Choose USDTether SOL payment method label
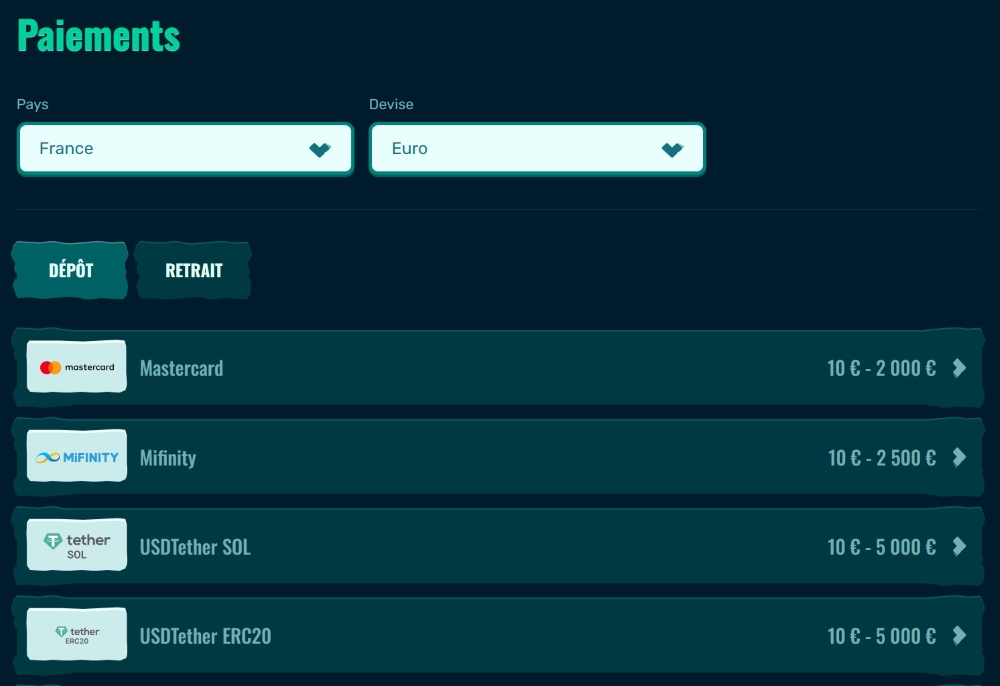 point(195,547)
